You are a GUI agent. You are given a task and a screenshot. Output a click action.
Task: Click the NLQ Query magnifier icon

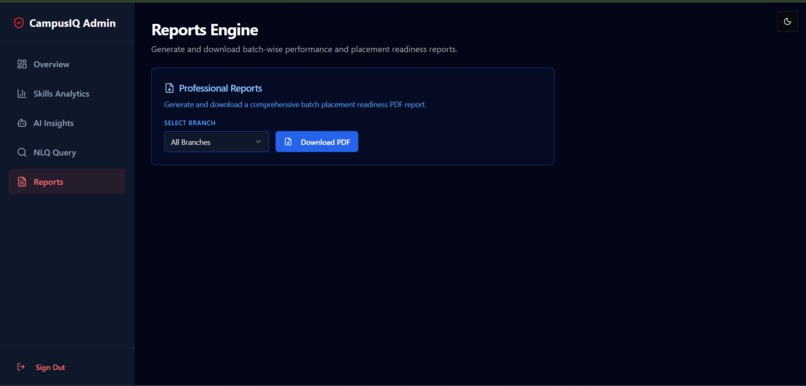[22, 153]
